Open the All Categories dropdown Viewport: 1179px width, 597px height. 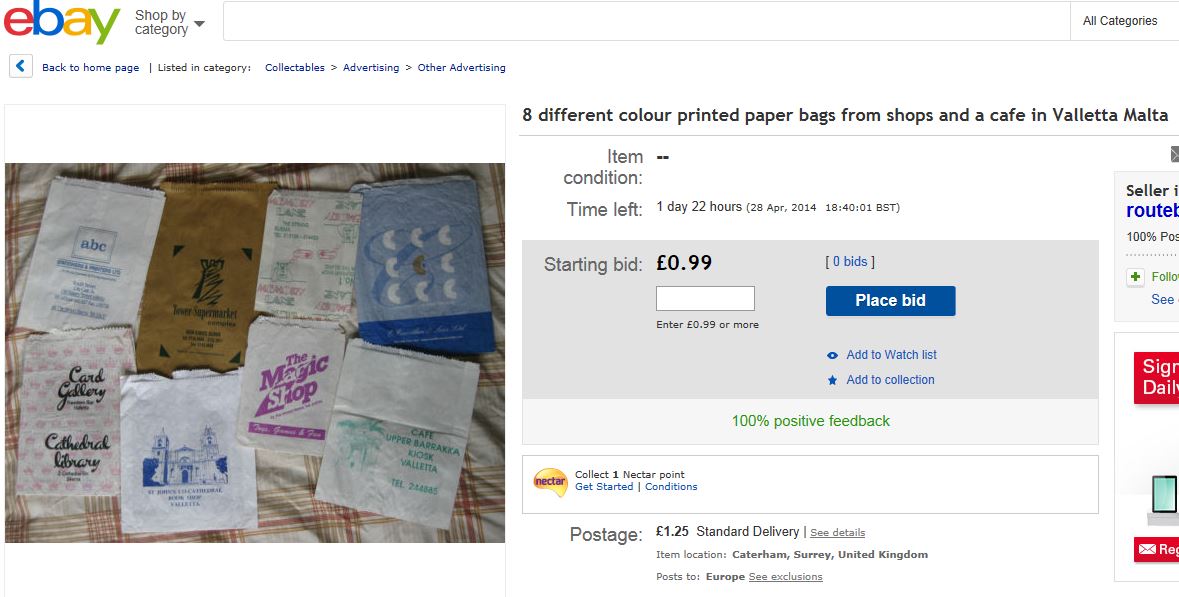[x=1122, y=20]
